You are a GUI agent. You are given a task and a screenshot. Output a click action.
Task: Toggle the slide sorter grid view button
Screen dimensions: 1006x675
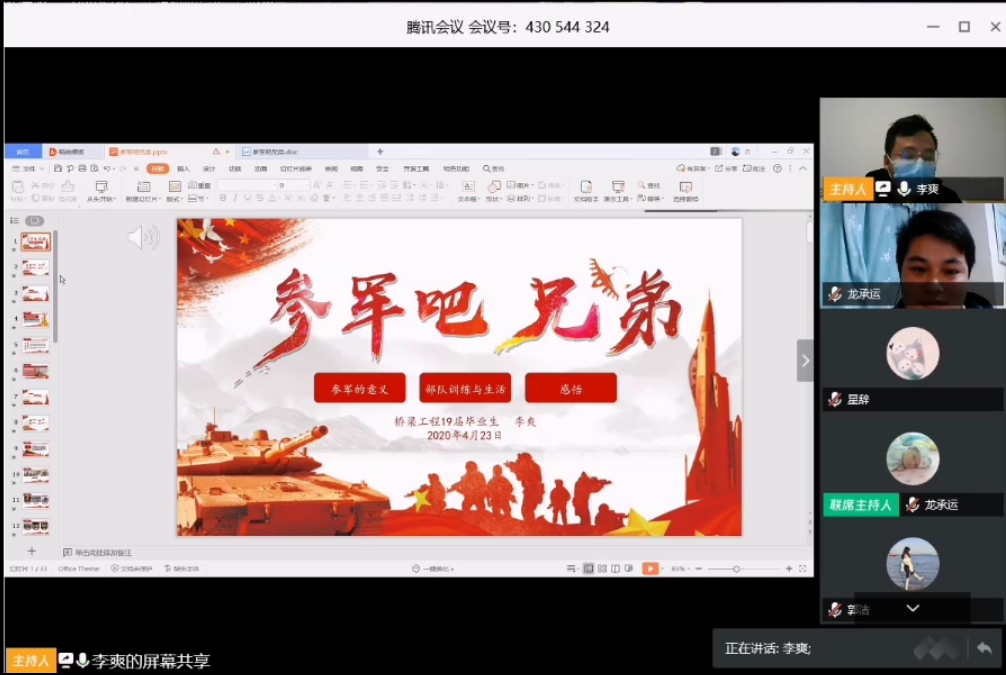click(x=601, y=568)
